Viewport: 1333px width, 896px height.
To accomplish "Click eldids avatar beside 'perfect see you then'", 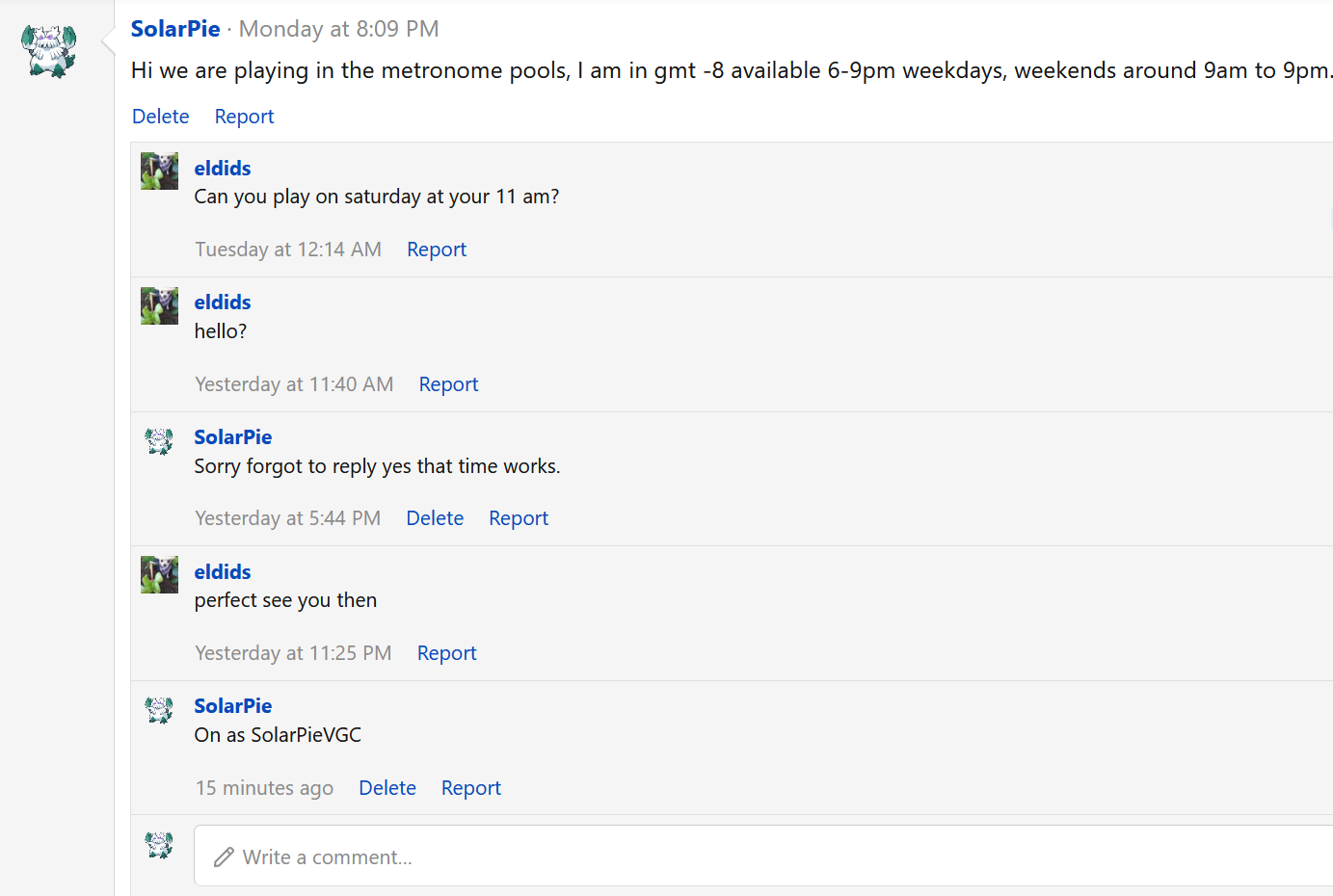I will [159, 574].
